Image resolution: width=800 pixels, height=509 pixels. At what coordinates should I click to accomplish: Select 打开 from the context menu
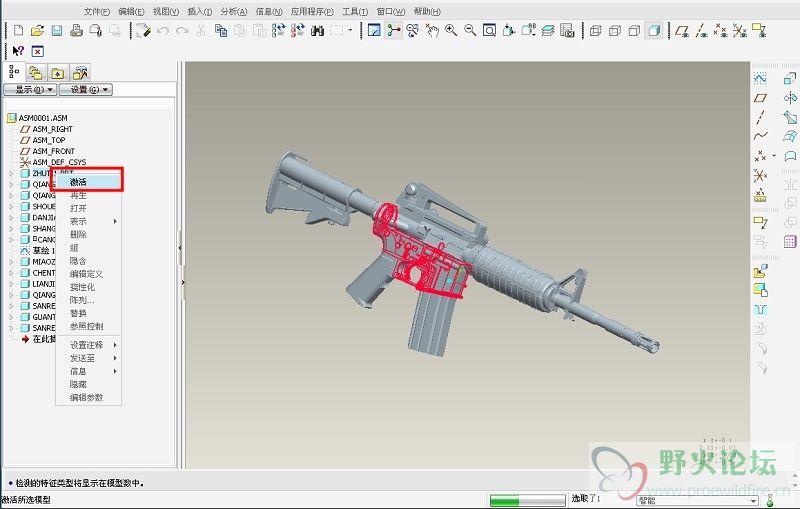click(x=78, y=208)
